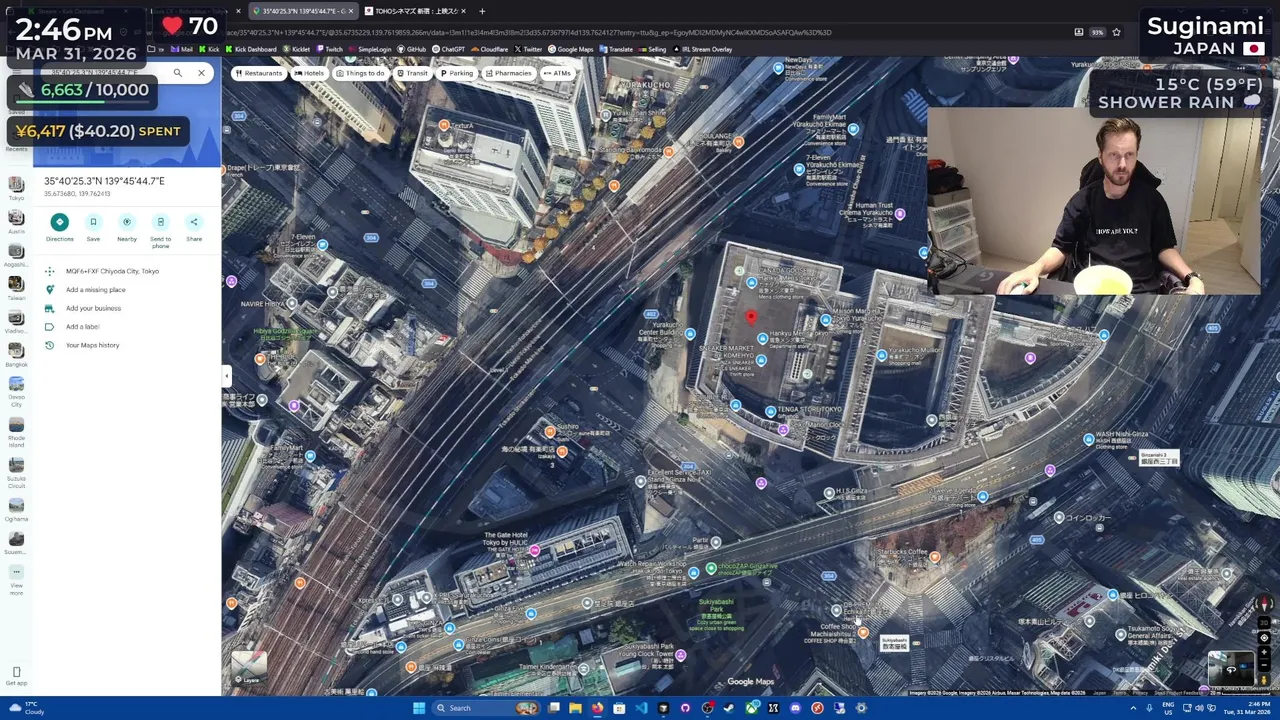This screenshot has width=1280, height=720.
Task: Click the red dropped pin on the map
Action: [x=752, y=318]
